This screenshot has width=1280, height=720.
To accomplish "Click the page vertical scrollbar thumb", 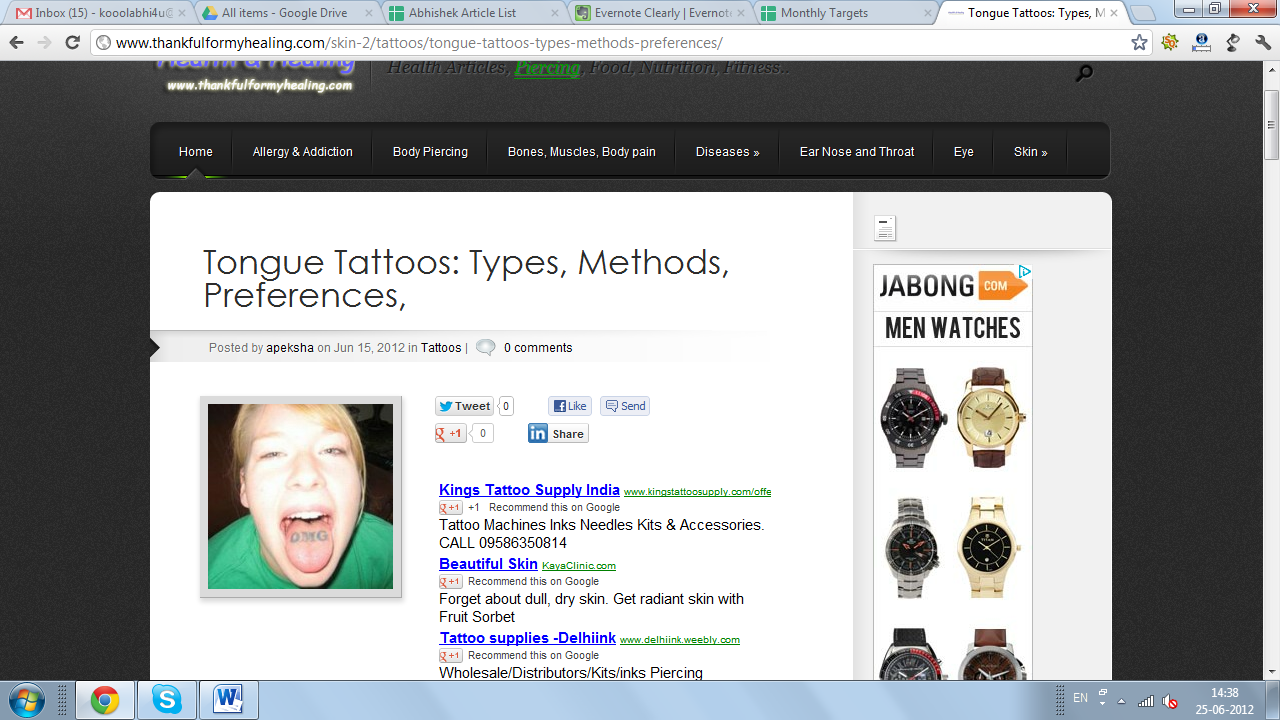I will pos(1271,124).
